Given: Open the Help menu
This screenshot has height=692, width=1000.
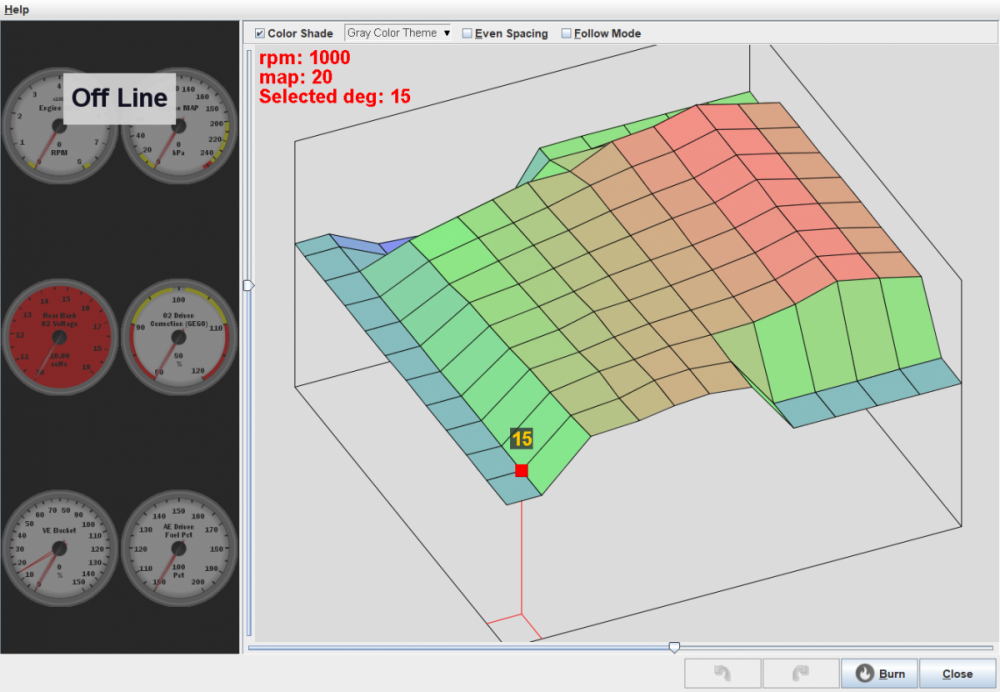Looking at the screenshot, I should (17, 9).
